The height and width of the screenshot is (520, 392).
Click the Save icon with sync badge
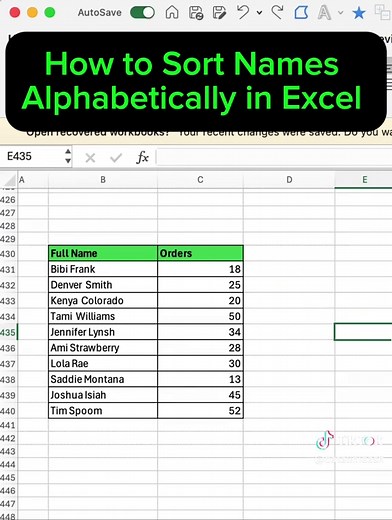pyautogui.click(x=196, y=13)
